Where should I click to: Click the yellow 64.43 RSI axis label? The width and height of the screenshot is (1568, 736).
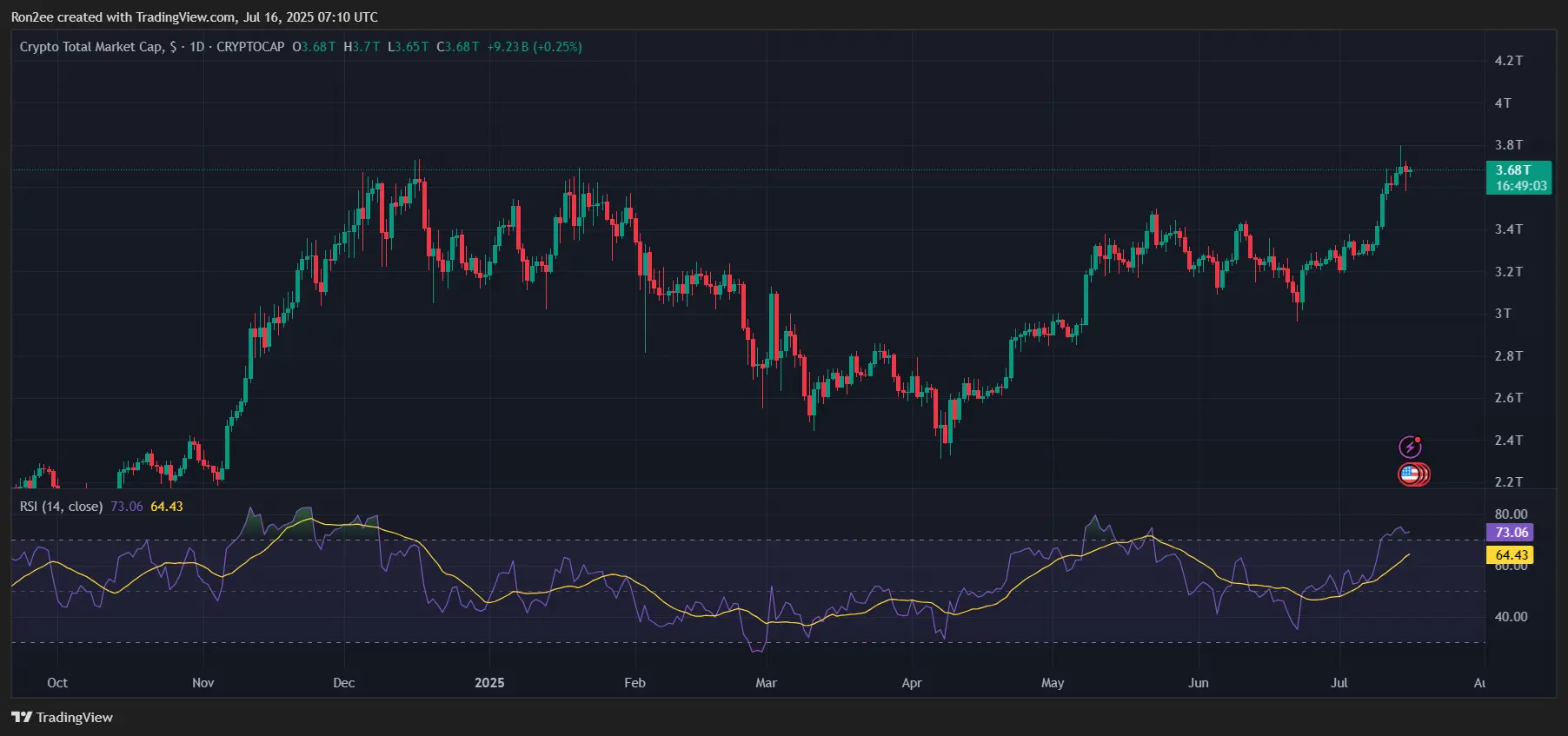pos(1511,555)
